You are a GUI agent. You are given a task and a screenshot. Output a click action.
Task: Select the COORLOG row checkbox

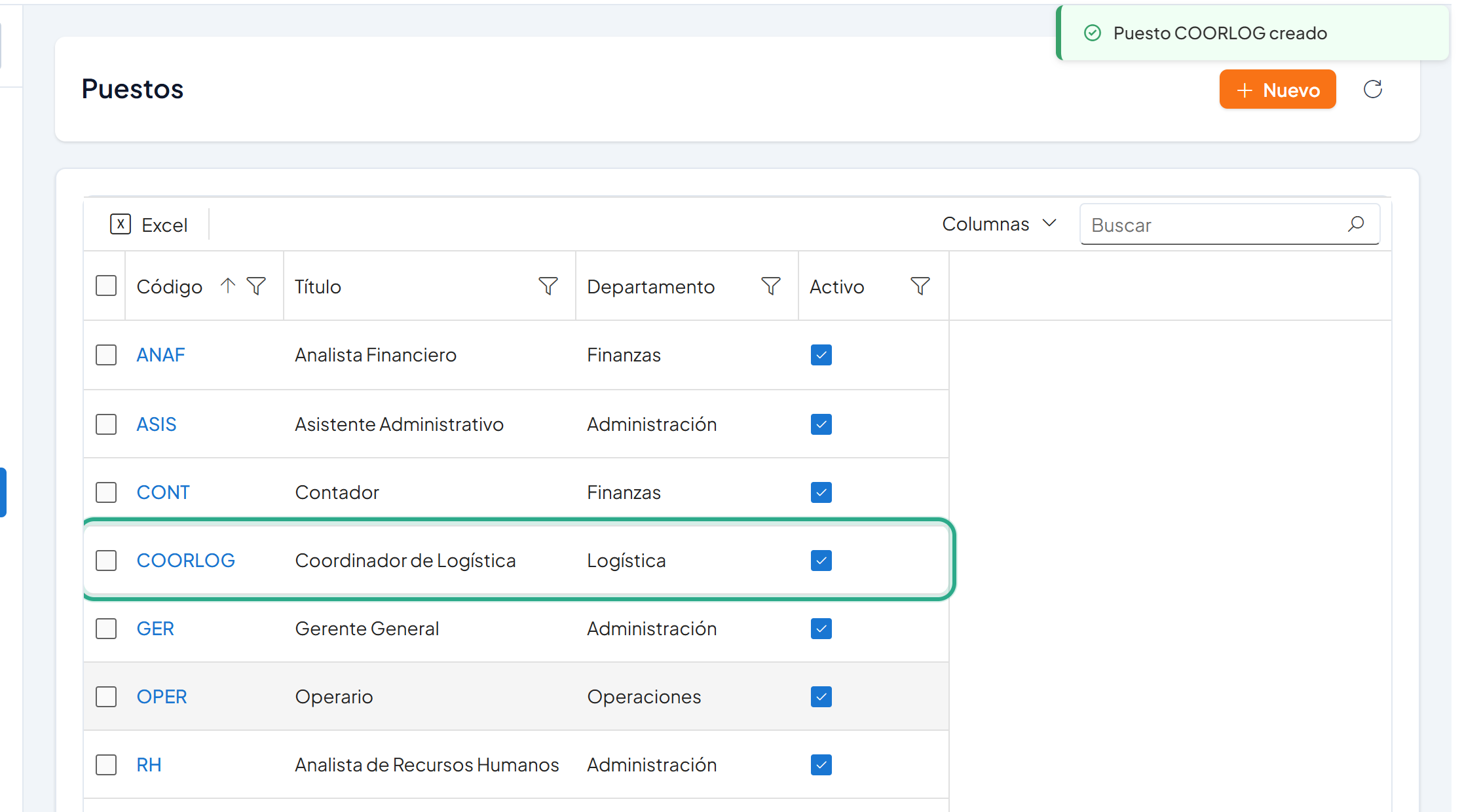pyautogui.click(x=106, y=561)
